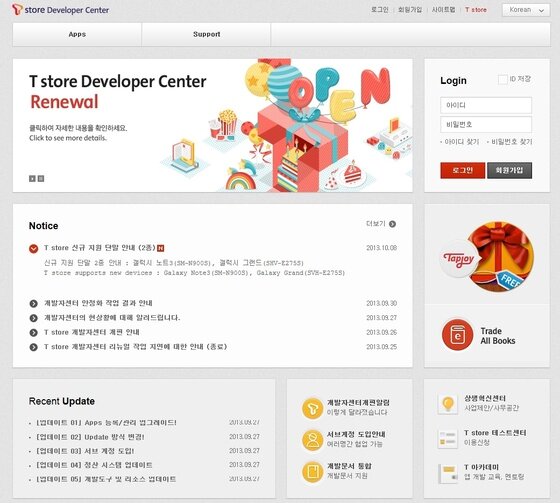The width and height of the screenshot is (560, 503).
Task: Open the Support menu tab
Action: point(206,34)
